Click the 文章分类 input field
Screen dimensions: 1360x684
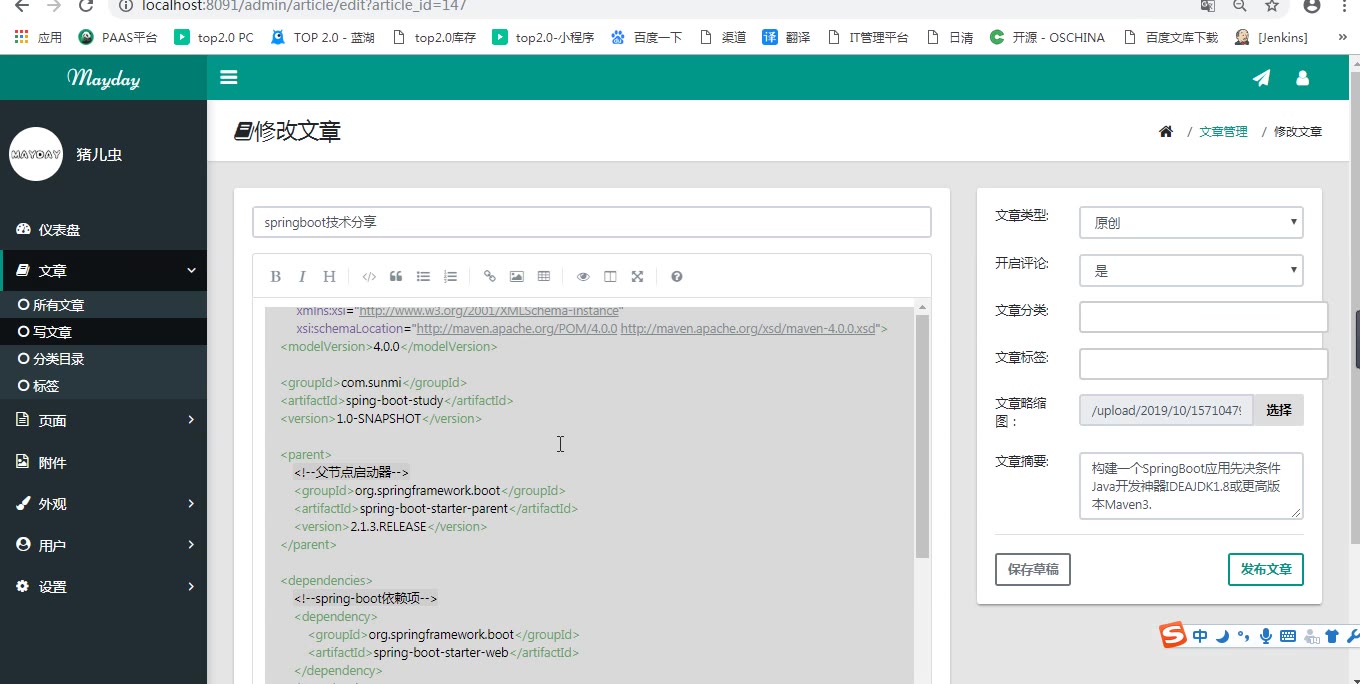(x=1203, y=317)
